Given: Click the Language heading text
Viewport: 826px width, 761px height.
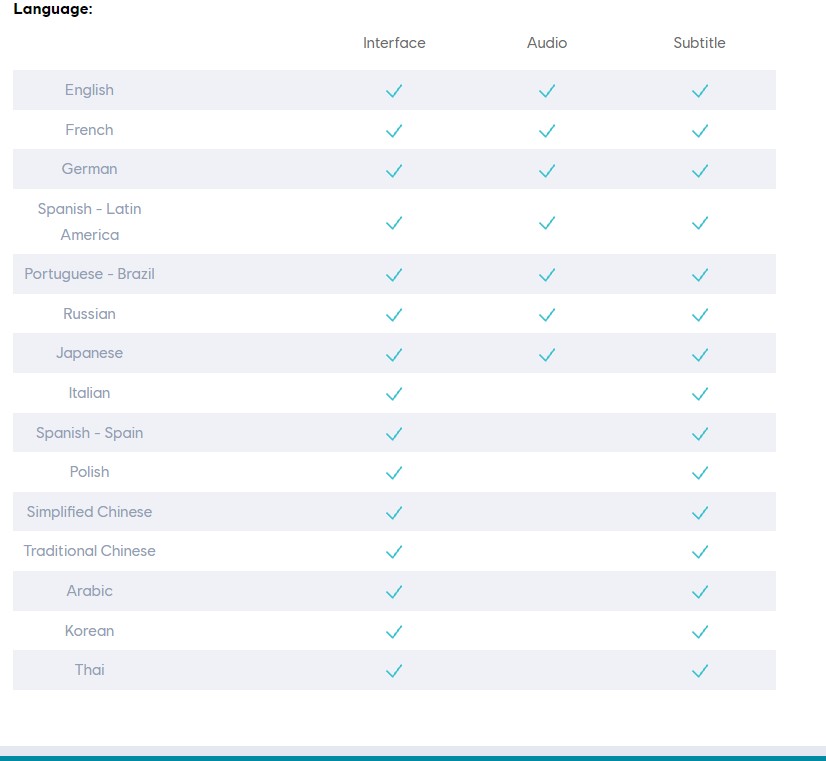Looking at the screenshot, I should 53,9.
